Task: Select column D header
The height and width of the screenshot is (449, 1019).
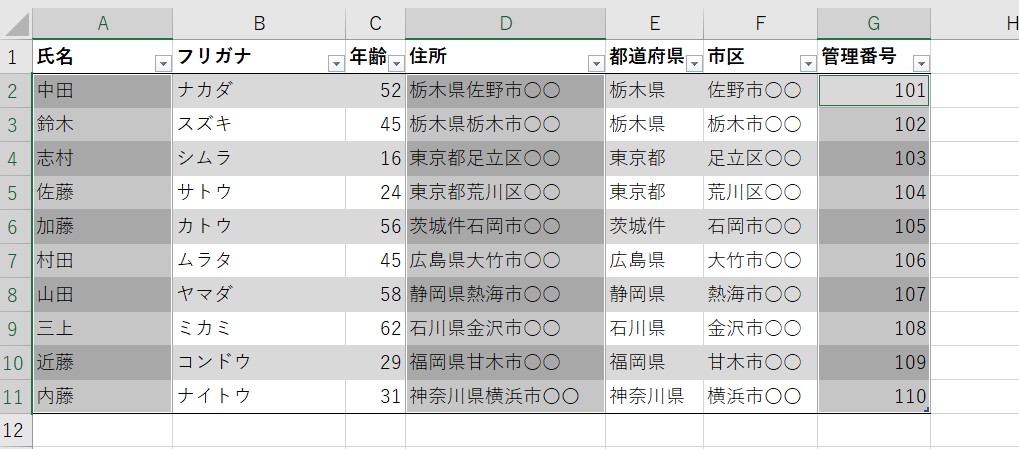Action: pos(506,24)
